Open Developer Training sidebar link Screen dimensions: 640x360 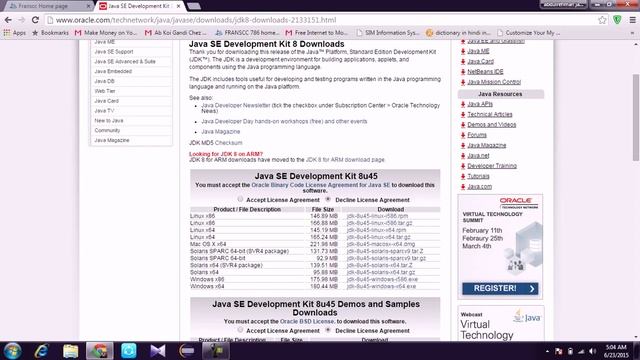[x=492, y=166]
